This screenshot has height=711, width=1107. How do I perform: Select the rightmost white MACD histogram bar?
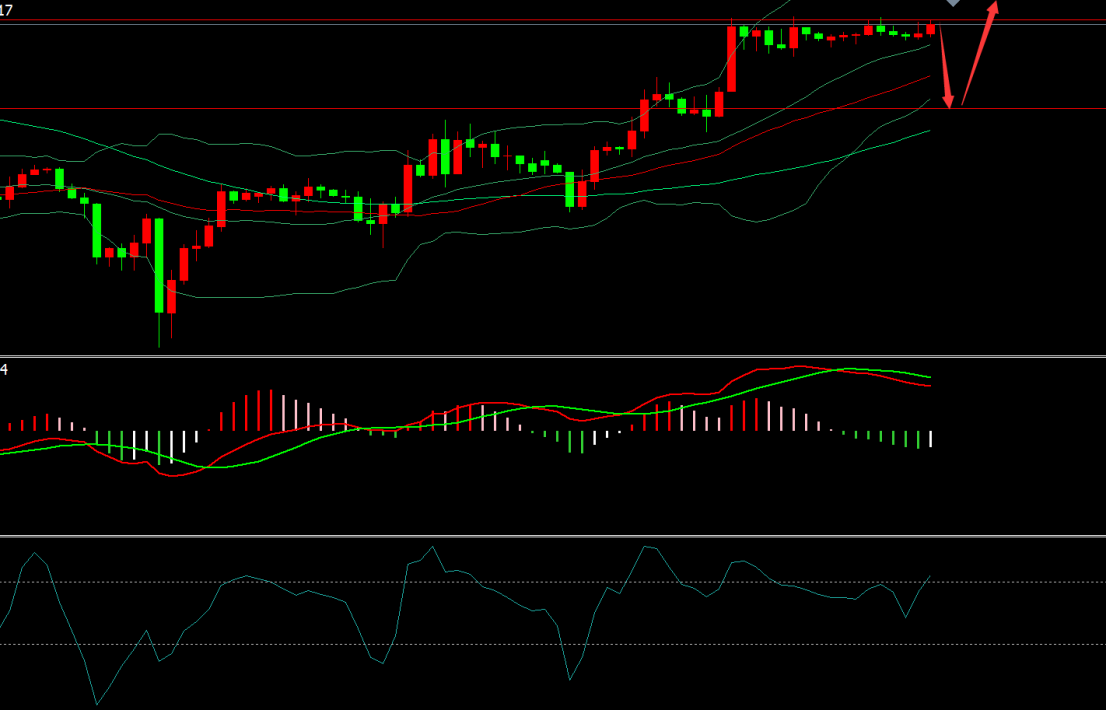click(x=931, y=438)
